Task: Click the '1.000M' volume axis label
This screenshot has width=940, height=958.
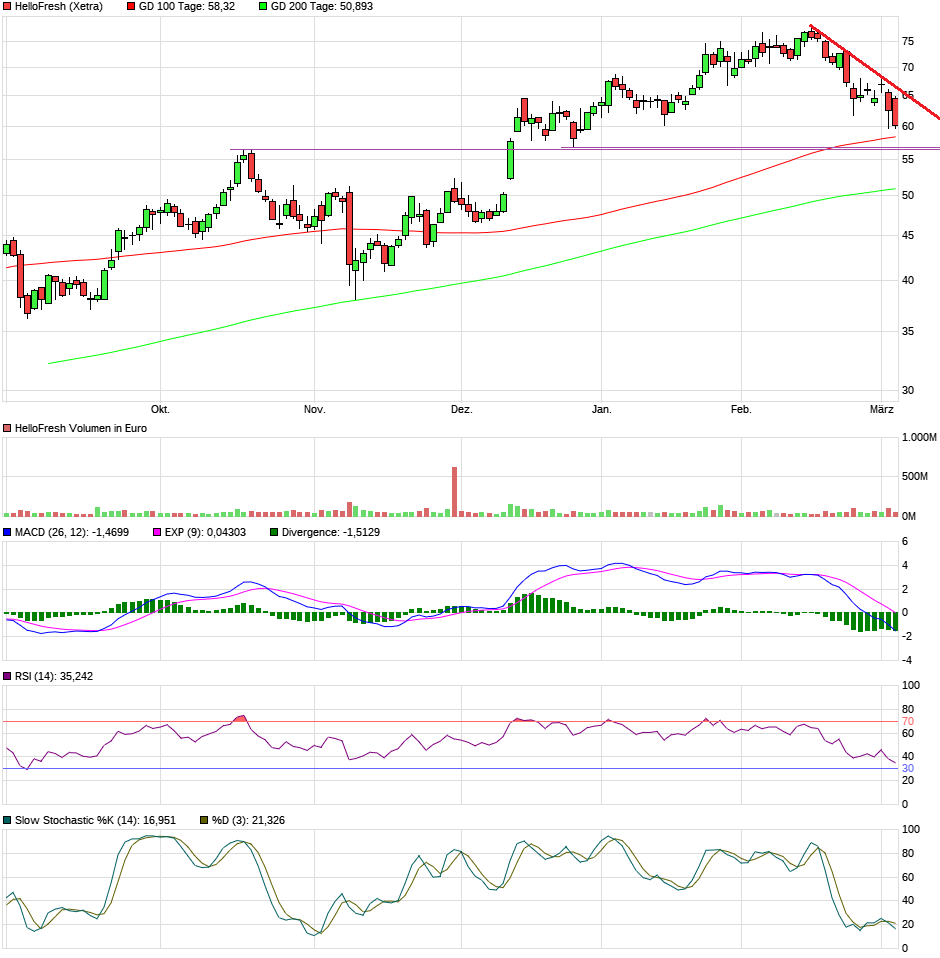Action: pos(919,437)
